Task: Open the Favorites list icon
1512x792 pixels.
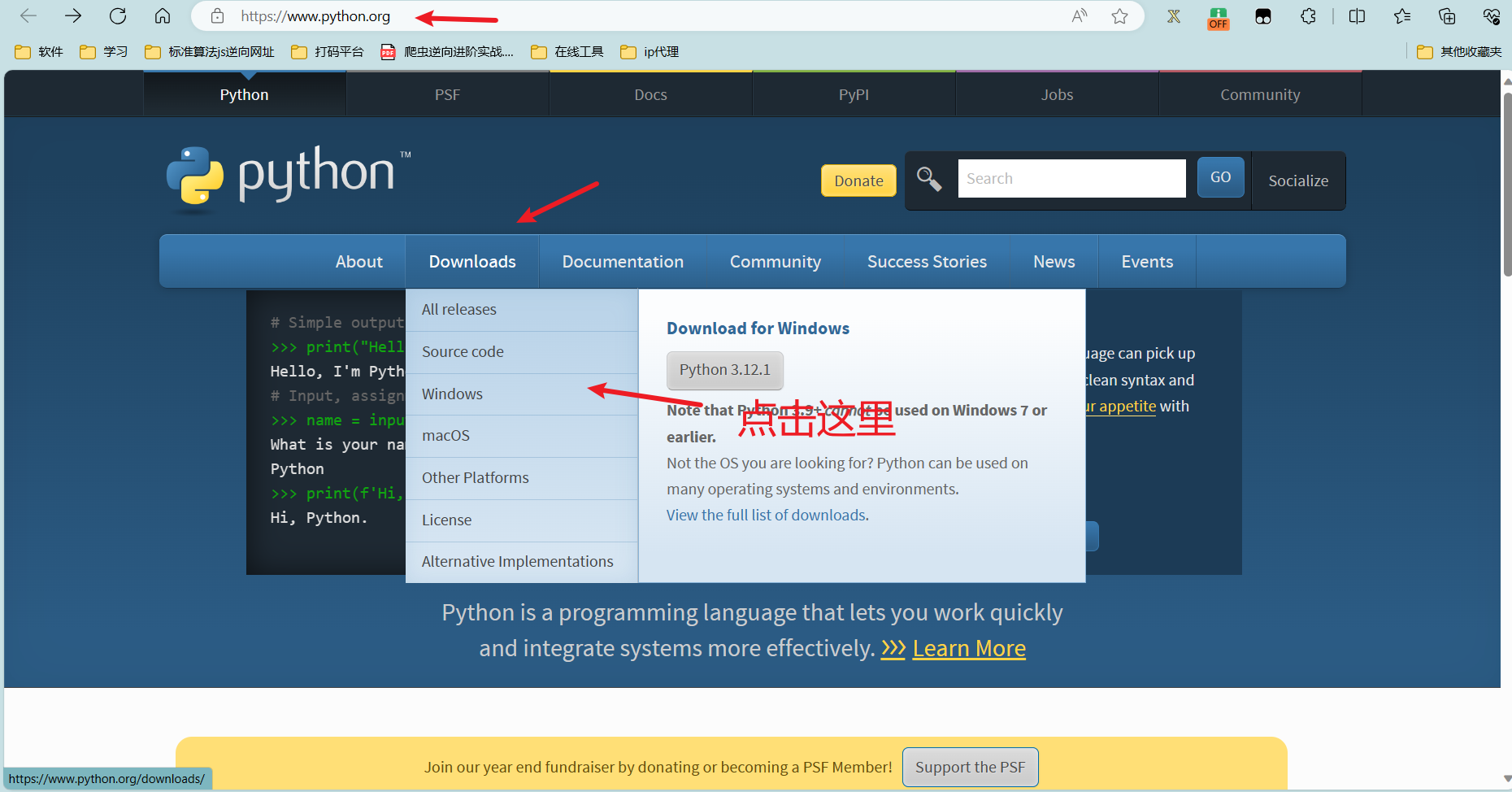Action: click(x=1402, y=16)
